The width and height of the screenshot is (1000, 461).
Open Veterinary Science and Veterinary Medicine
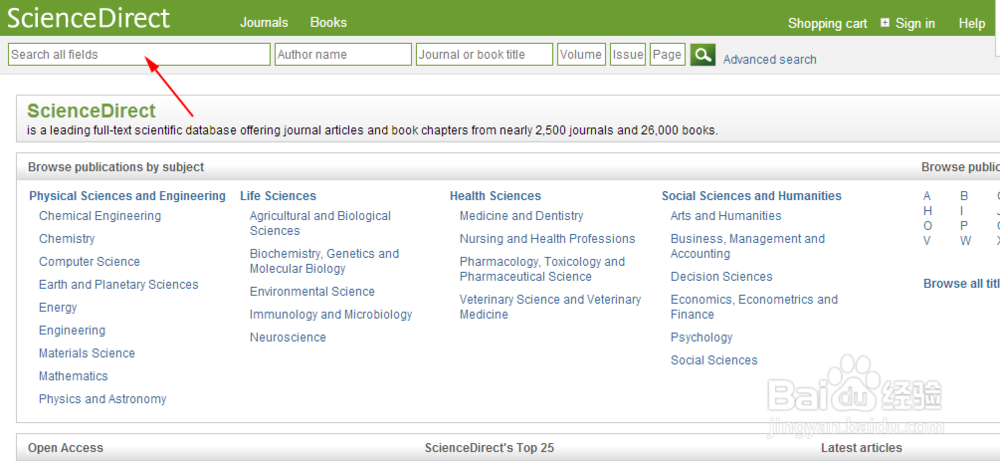[x=550, y=307]
